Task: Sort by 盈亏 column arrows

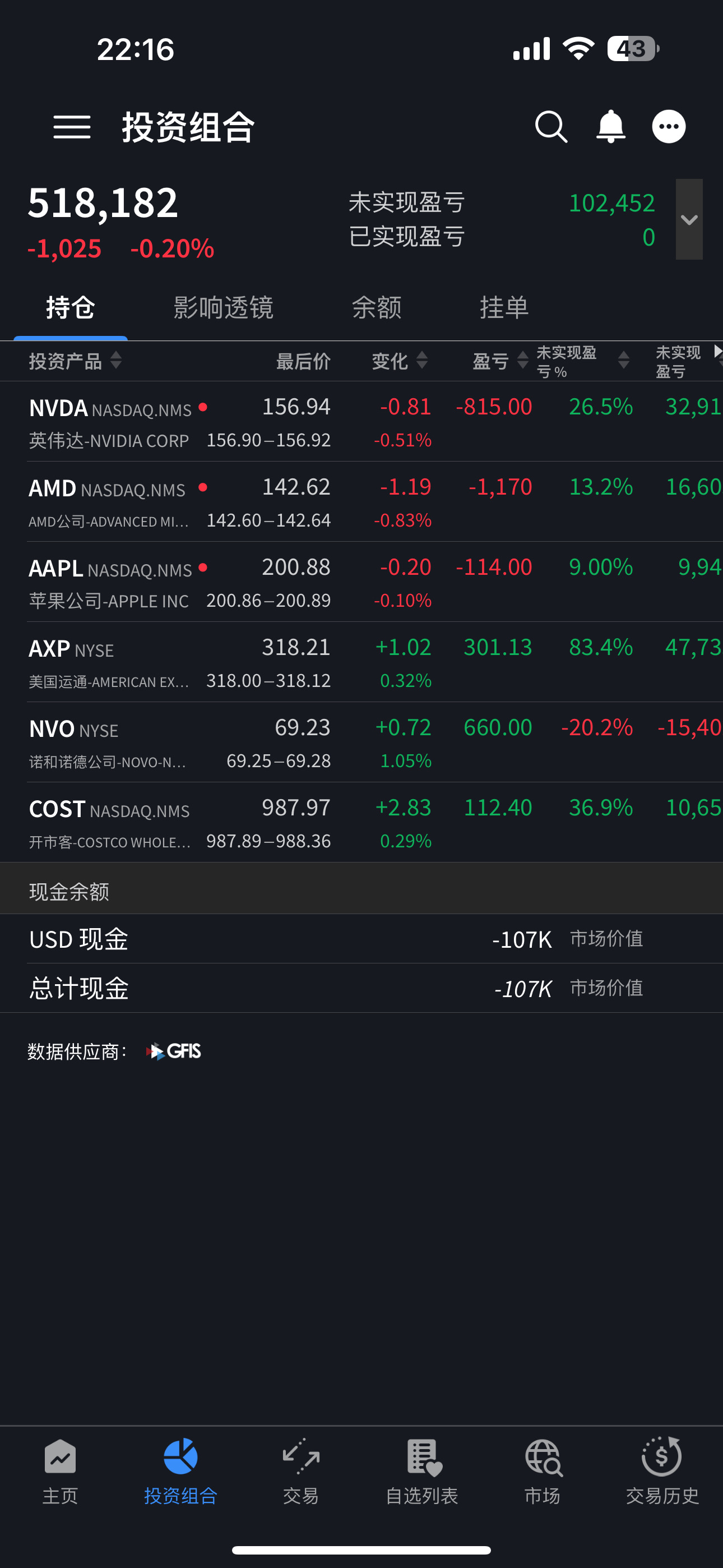Action: 522,361
